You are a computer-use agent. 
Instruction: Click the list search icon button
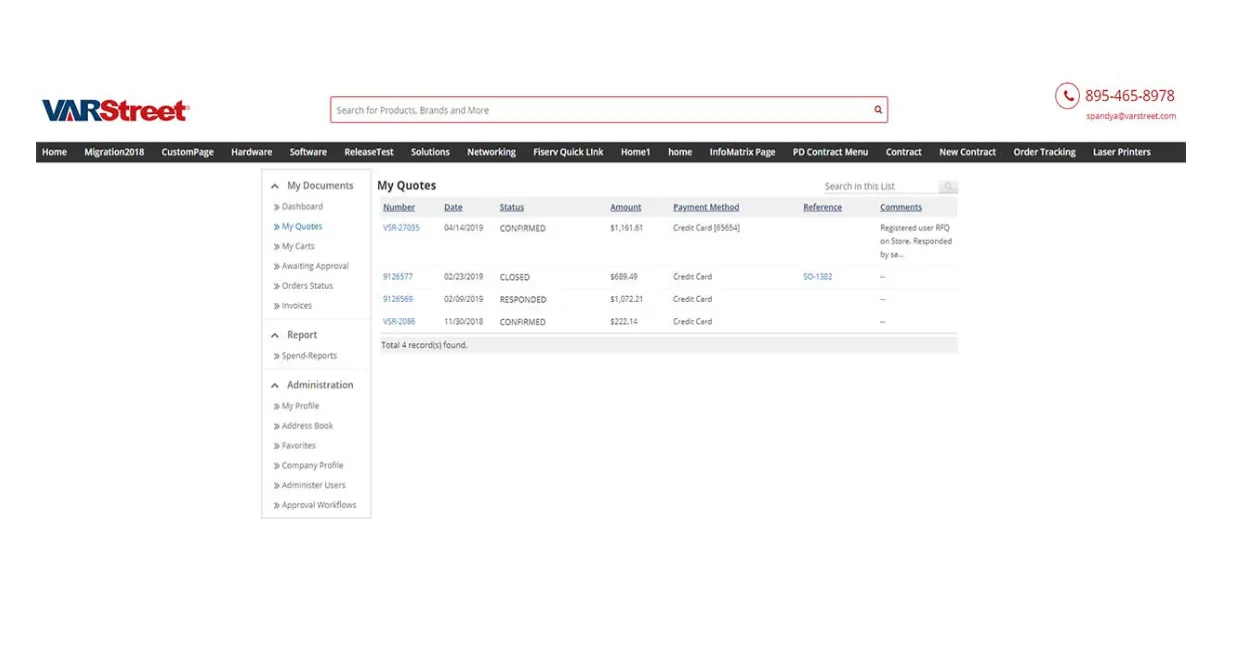click(948, 186)
